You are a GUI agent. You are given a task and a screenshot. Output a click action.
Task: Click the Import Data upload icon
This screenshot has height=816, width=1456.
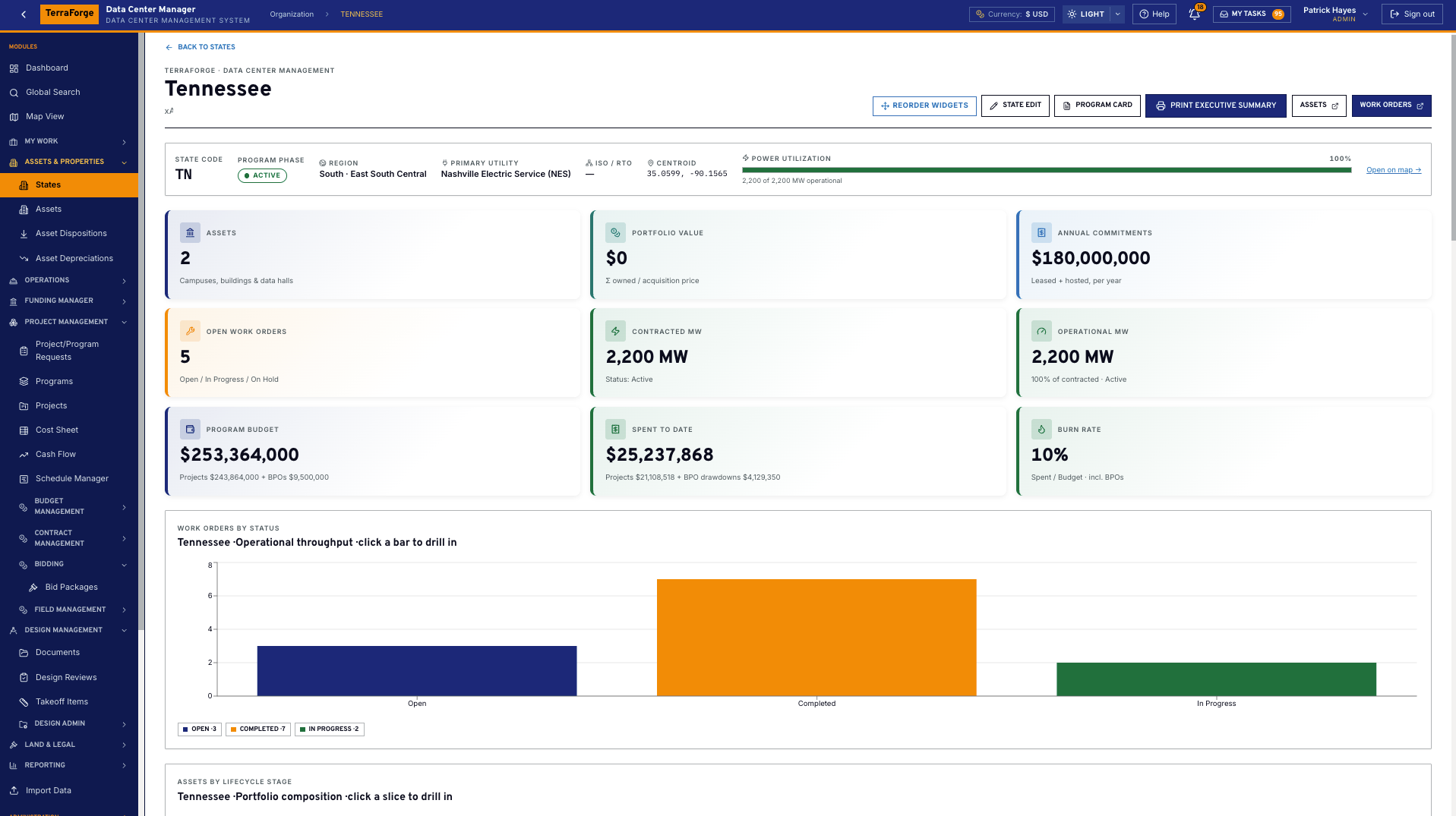coord(14,790)
